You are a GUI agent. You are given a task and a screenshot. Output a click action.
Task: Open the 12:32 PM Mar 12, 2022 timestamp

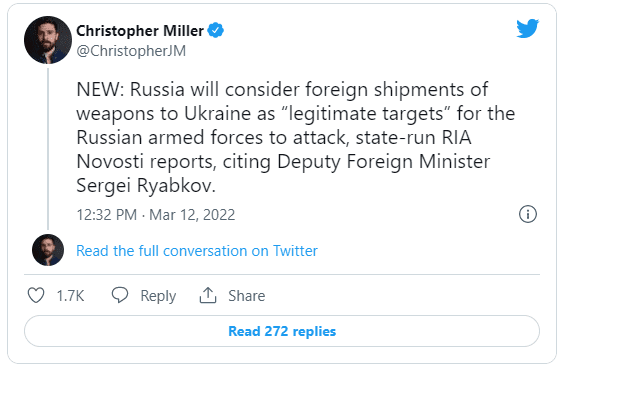(156, 215)
